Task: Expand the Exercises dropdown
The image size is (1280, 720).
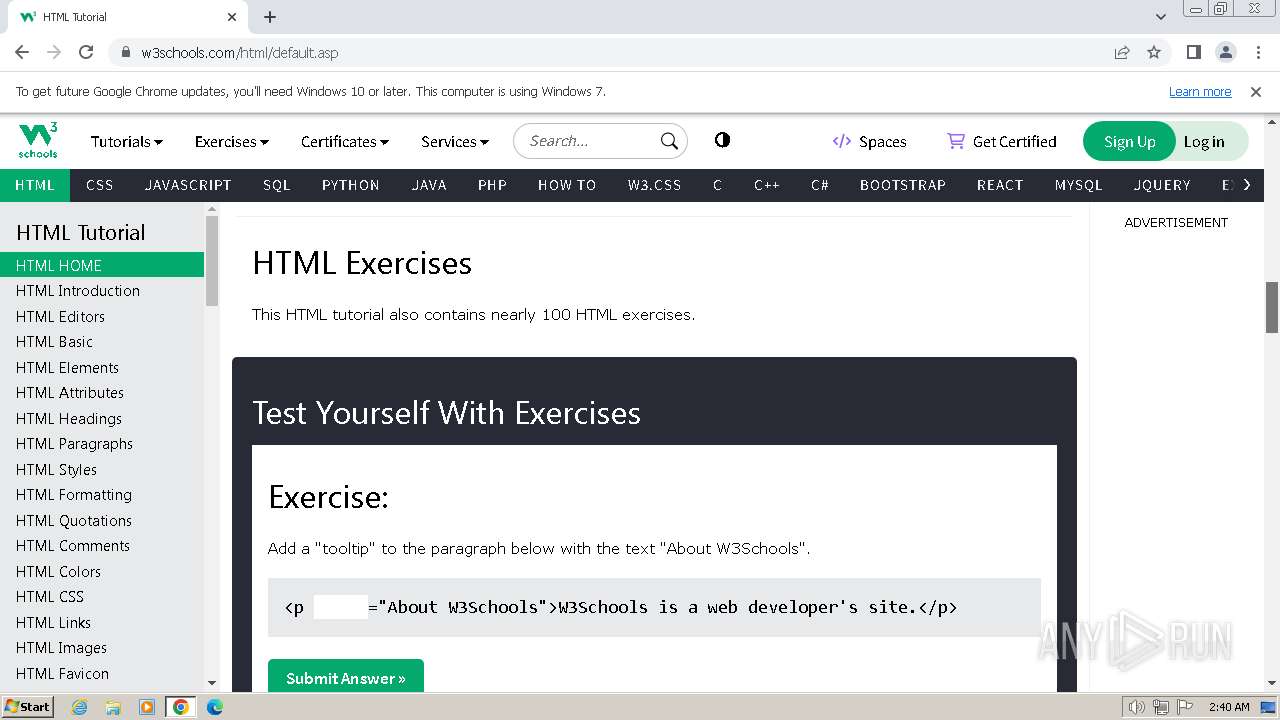Action: click(232, 141)
